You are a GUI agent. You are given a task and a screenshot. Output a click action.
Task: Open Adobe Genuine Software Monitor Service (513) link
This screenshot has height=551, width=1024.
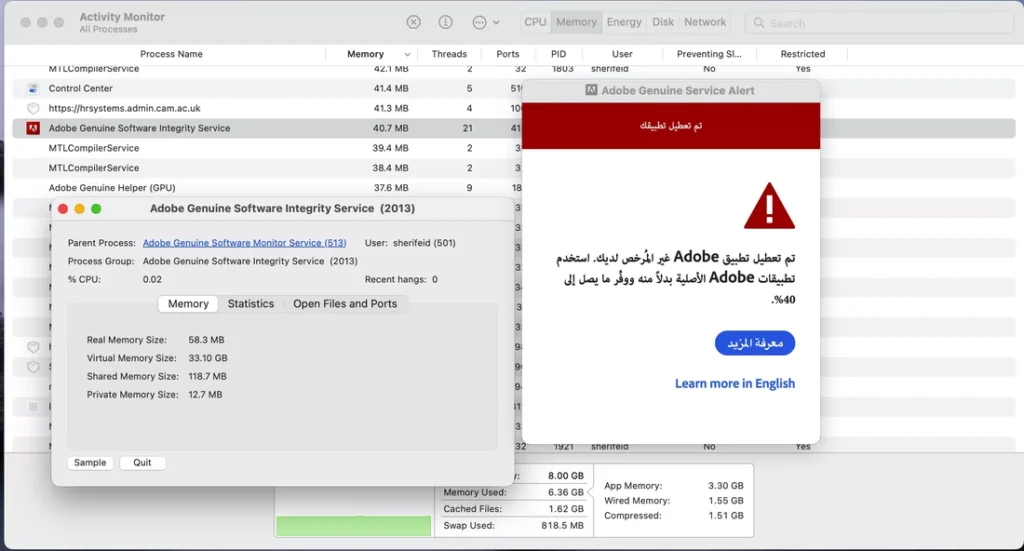point(244,243)
